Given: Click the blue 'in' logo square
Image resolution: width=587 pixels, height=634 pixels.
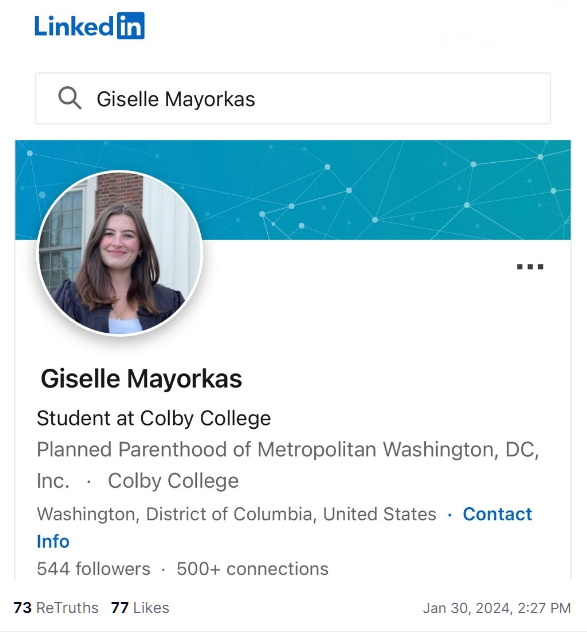Looking at the screenshot, I should tap(131, 26).
